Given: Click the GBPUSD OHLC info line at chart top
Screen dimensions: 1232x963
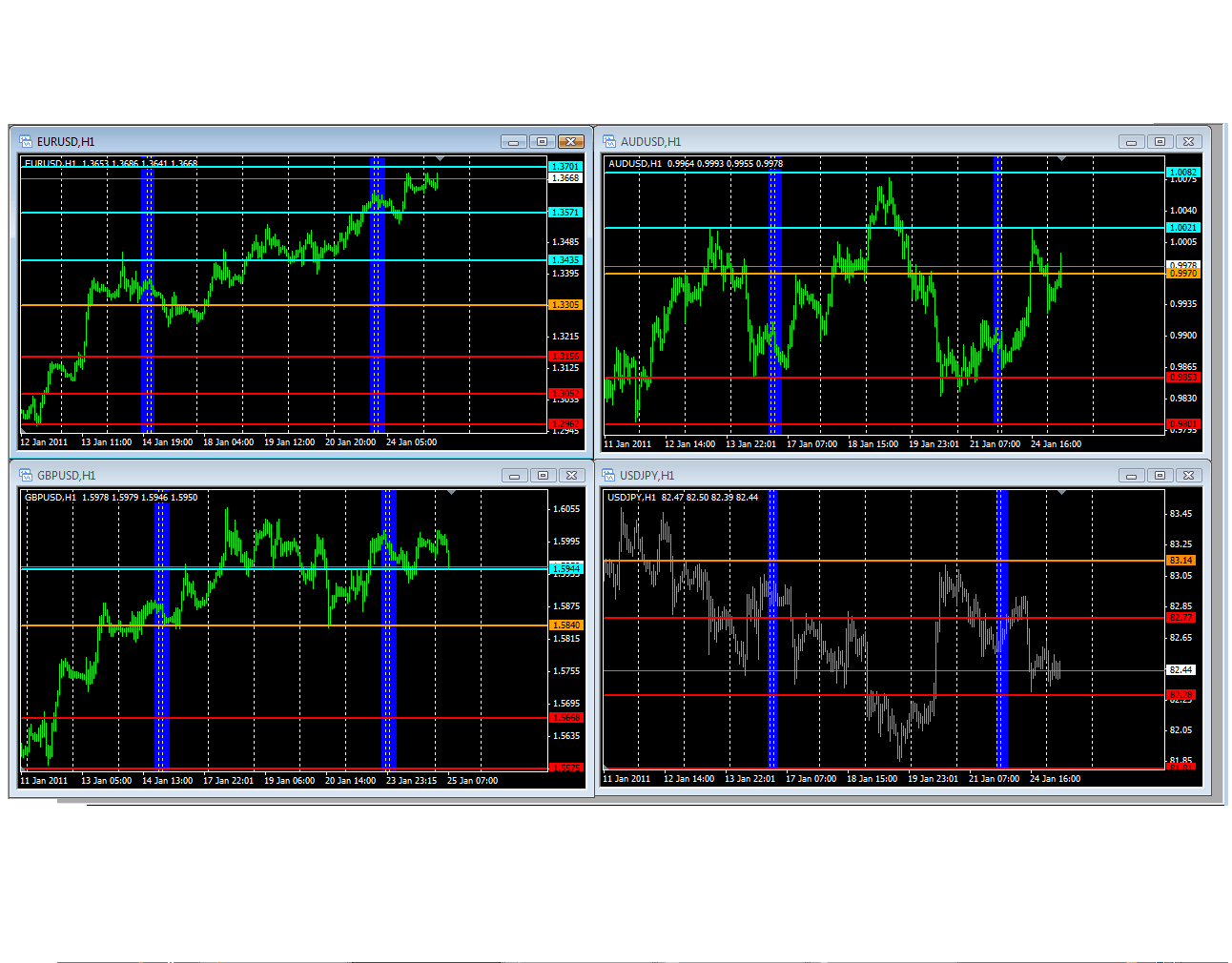Looking at the screenshot, I should [x=111, y=498].
